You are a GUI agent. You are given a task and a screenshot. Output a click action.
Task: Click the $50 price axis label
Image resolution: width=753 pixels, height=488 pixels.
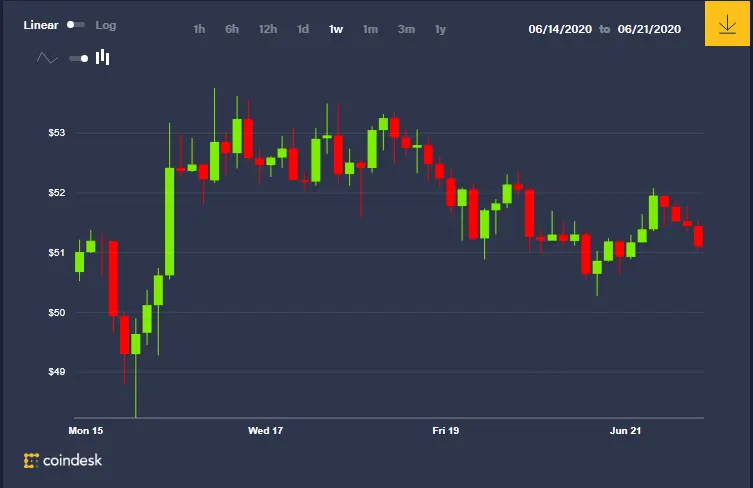pos(57,313)
